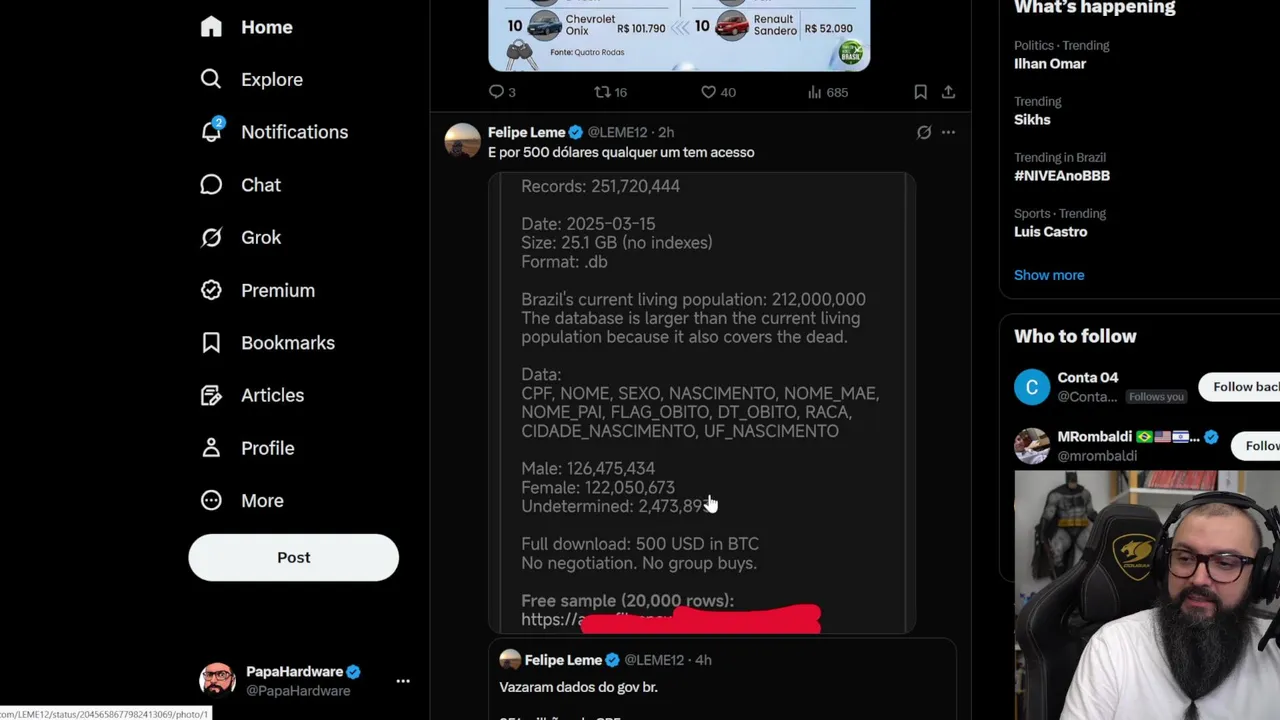Screen dimensions: 1280x720
Task: Repost the tweet with 16 reposts
Action: [x=603, y=92]
